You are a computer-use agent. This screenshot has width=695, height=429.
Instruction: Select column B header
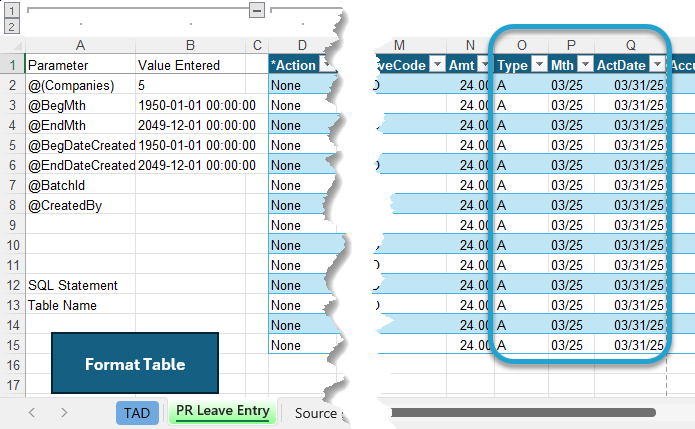[x=190, y=45]
